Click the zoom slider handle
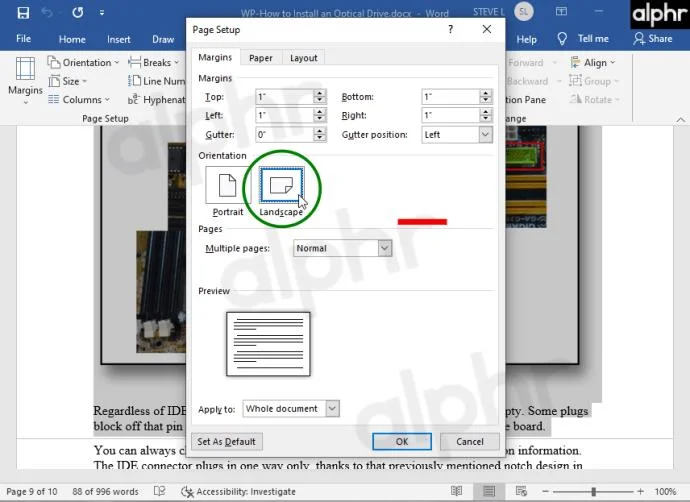 click(x=593, y=491)
